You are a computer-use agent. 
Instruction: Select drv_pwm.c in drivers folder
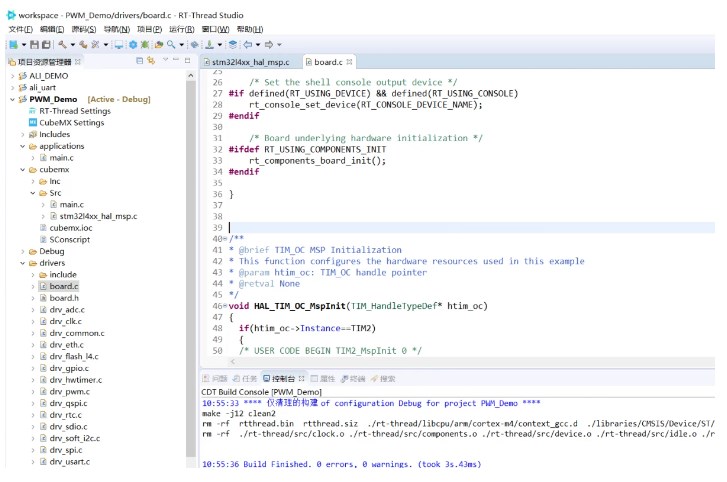coord(67,391)
